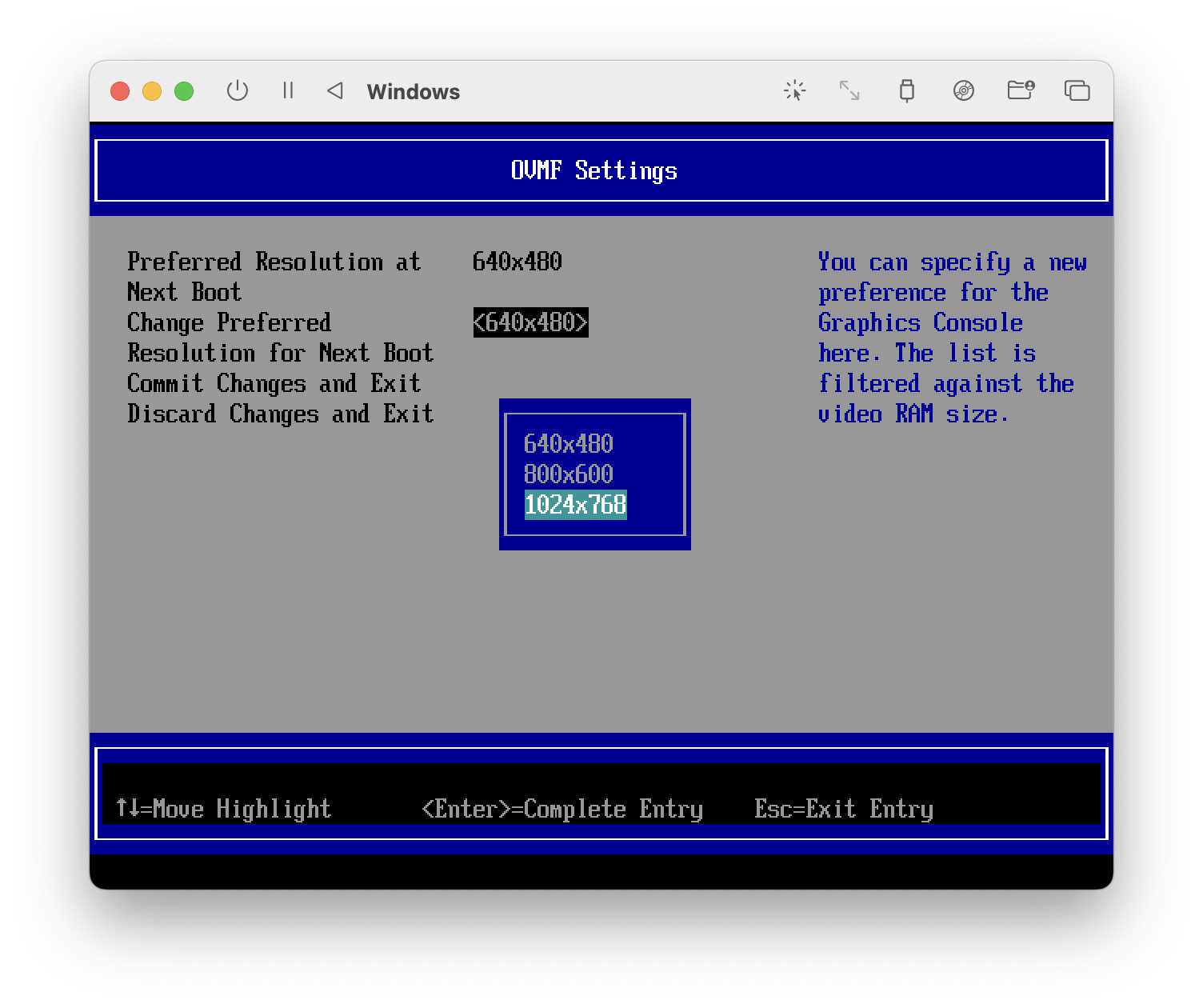Choose the highlighted 1024x768 option
1203x1008 pixels.
575,505
